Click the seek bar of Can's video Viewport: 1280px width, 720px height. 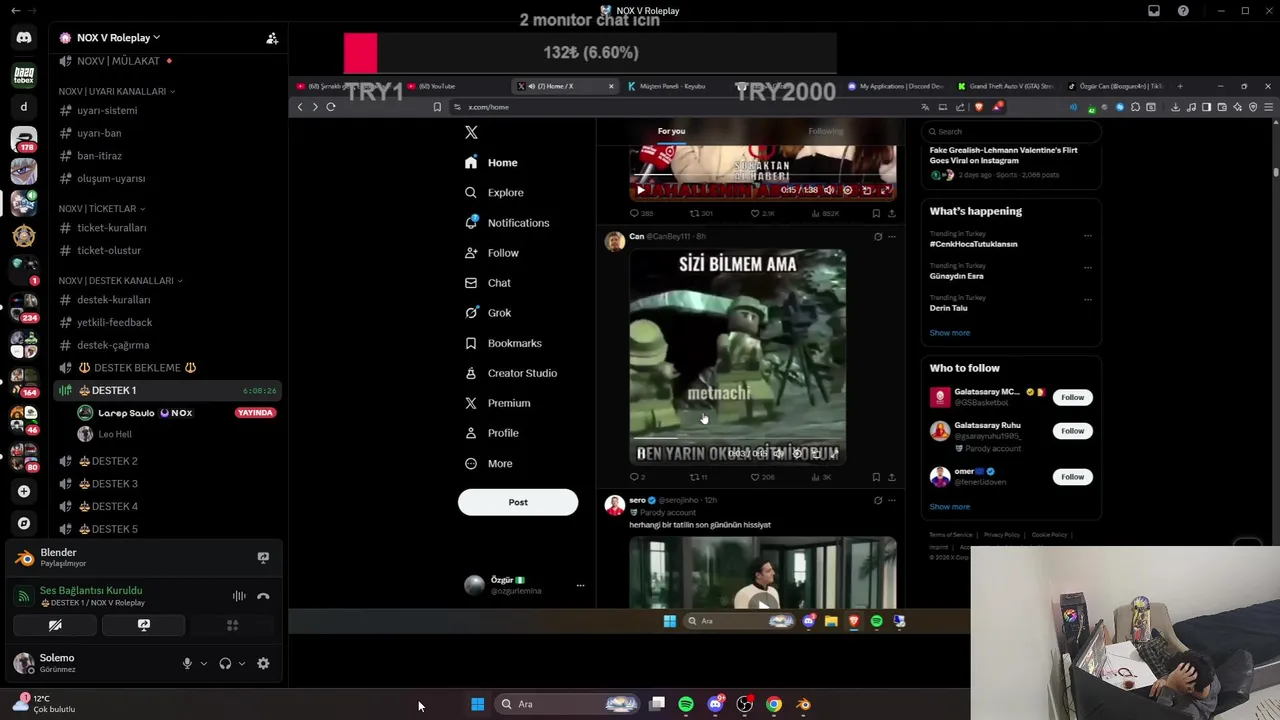[x=737, y=437]
